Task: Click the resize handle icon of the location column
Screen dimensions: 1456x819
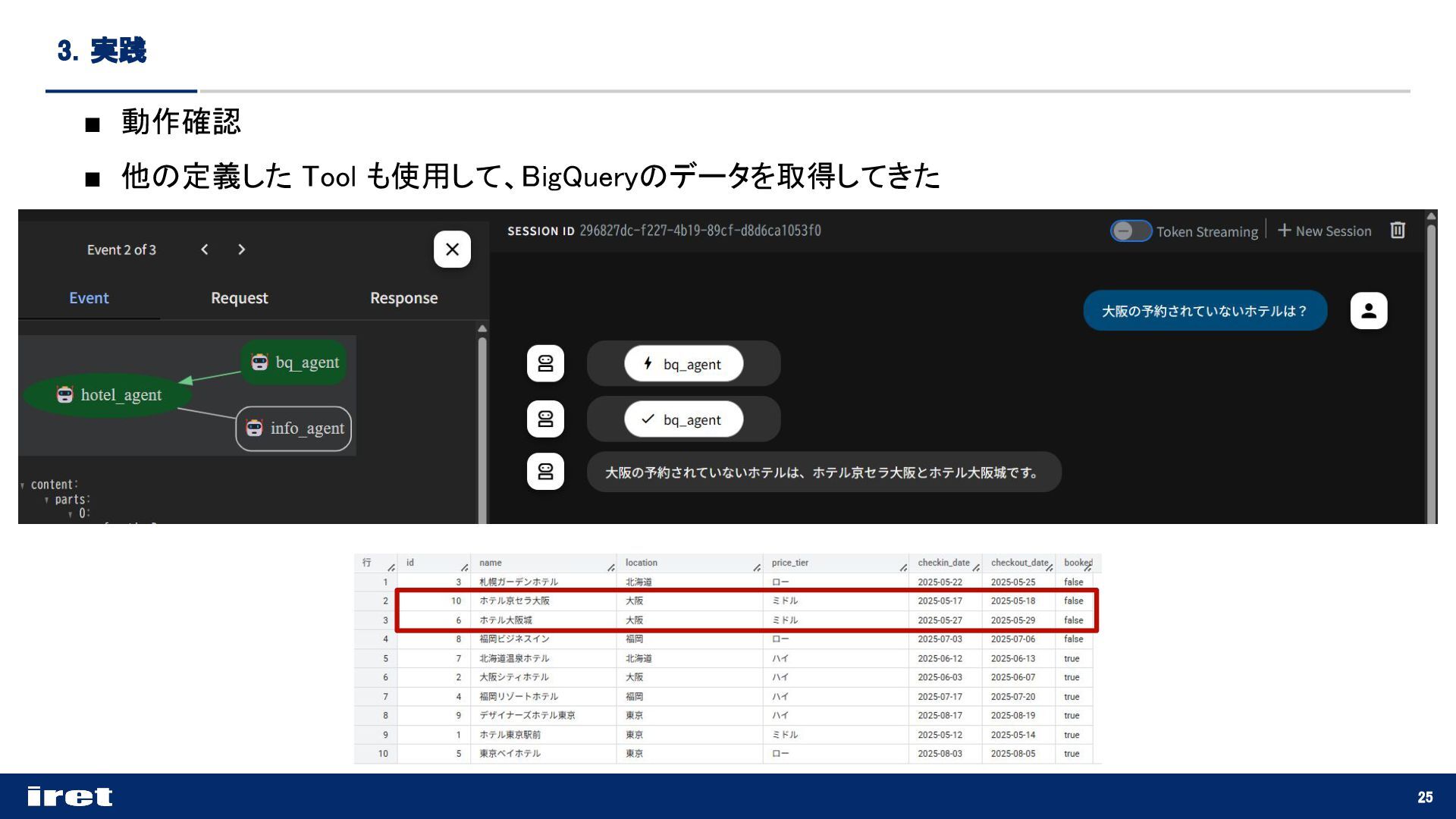Action: [x=757, y=567]
